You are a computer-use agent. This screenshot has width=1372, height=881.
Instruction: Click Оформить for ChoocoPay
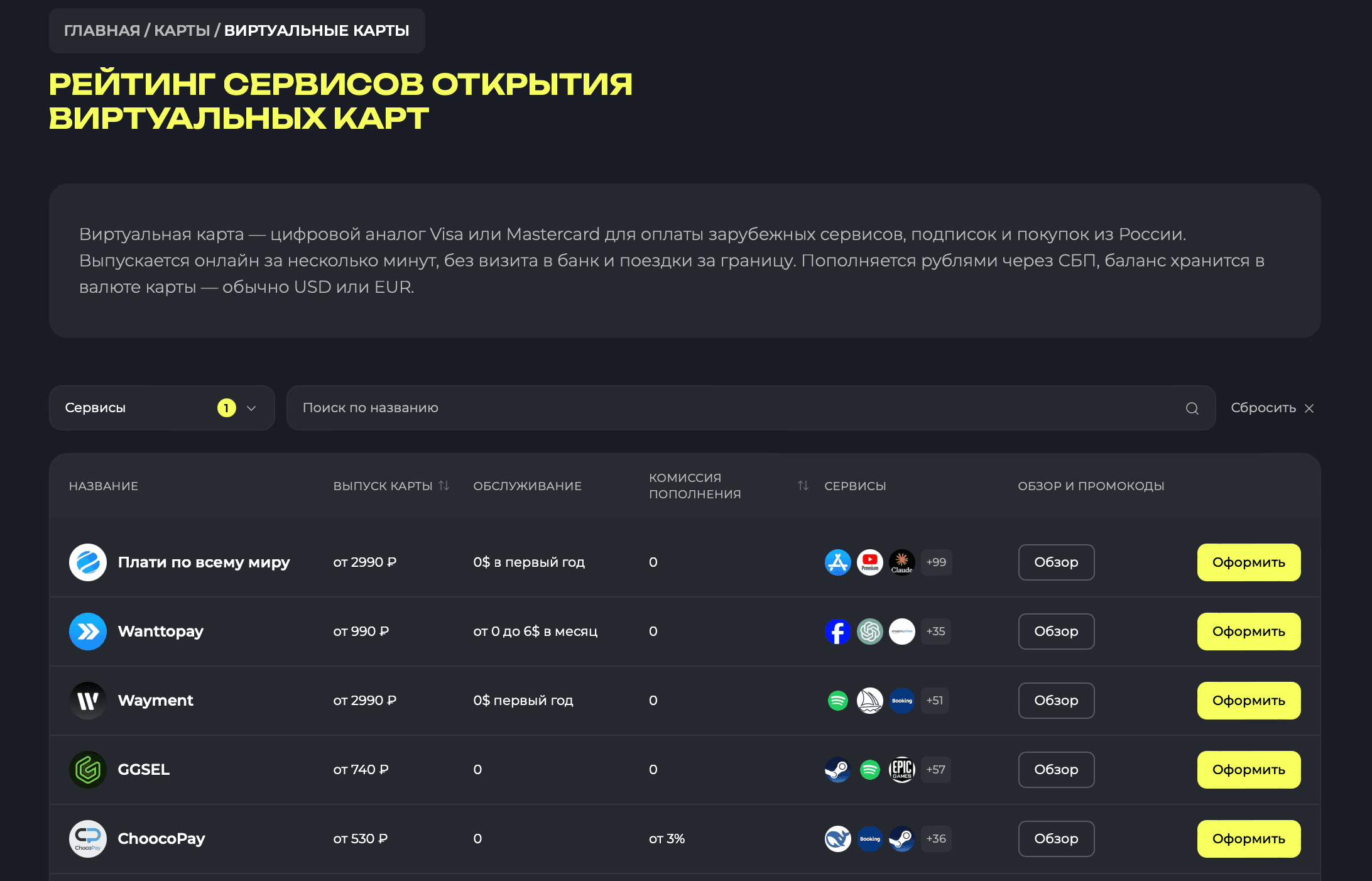[x=1248, y=839]
